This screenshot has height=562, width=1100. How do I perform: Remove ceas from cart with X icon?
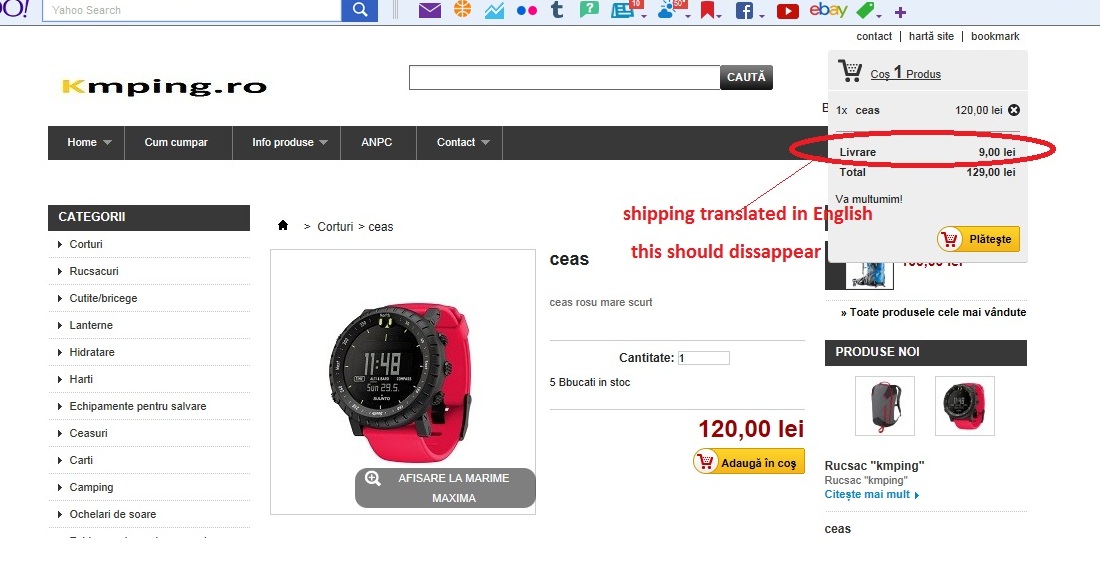[1014, 110]
